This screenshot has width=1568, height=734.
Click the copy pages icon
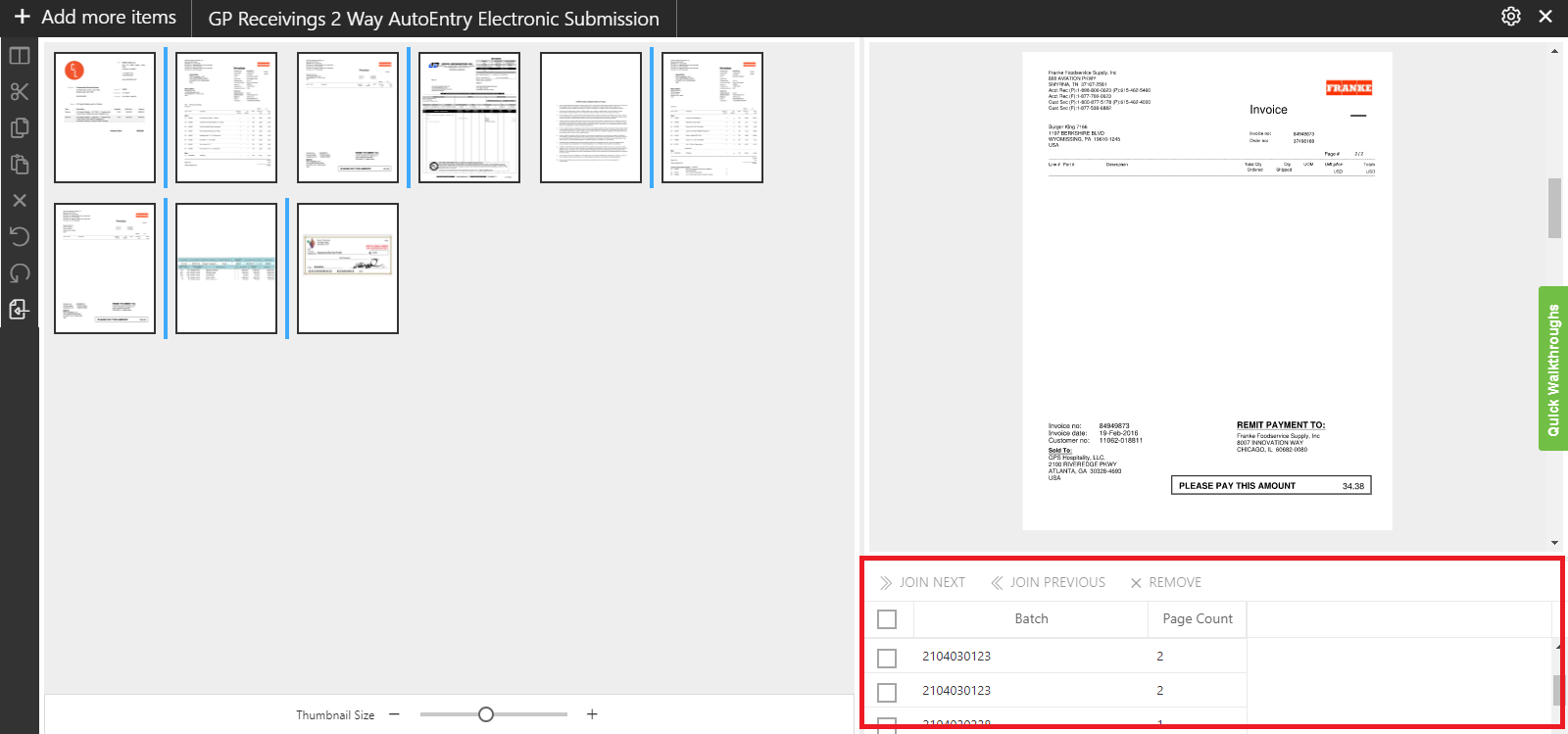click(20, 128)
